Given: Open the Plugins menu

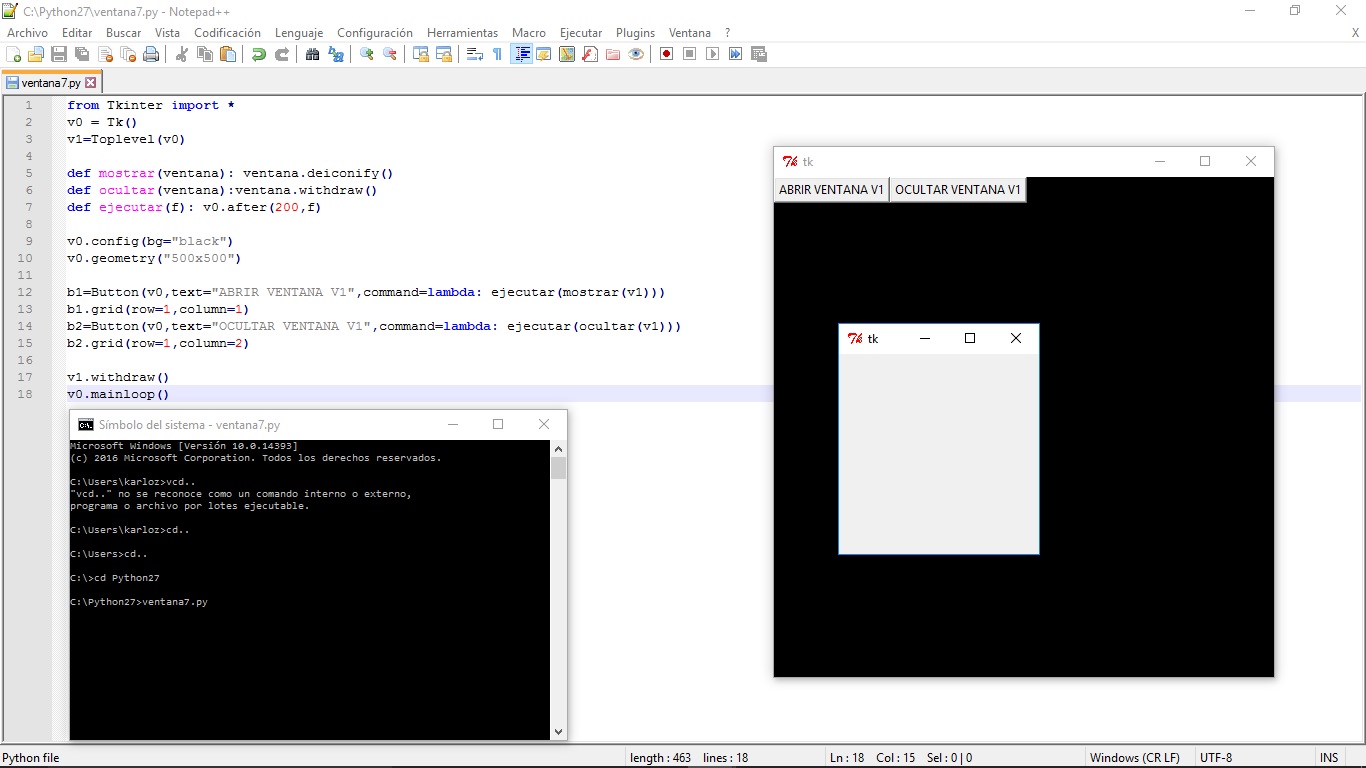Looking at the screenshot, I should (x=635, y=32).
